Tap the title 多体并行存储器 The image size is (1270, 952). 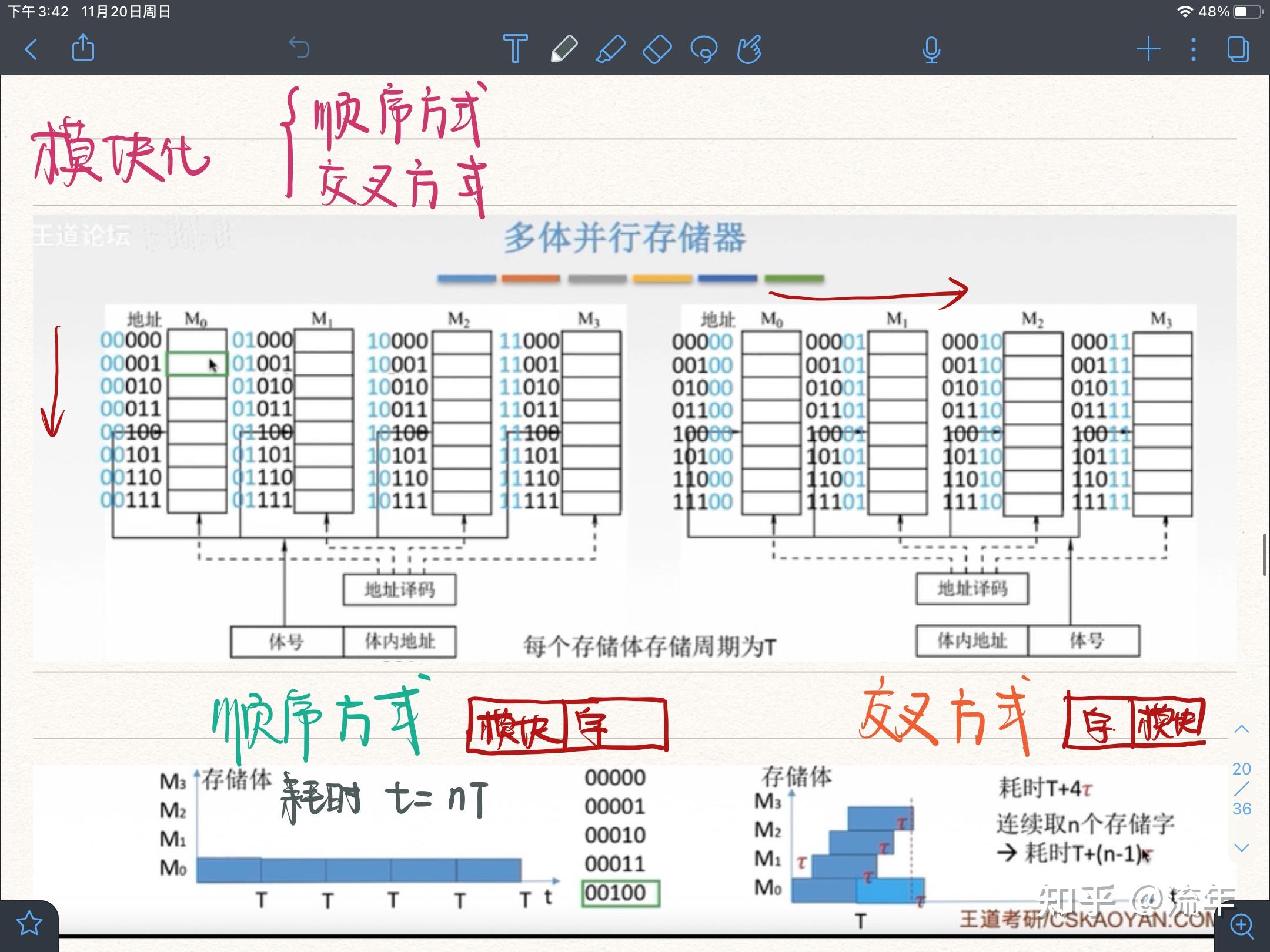point(625,238)
